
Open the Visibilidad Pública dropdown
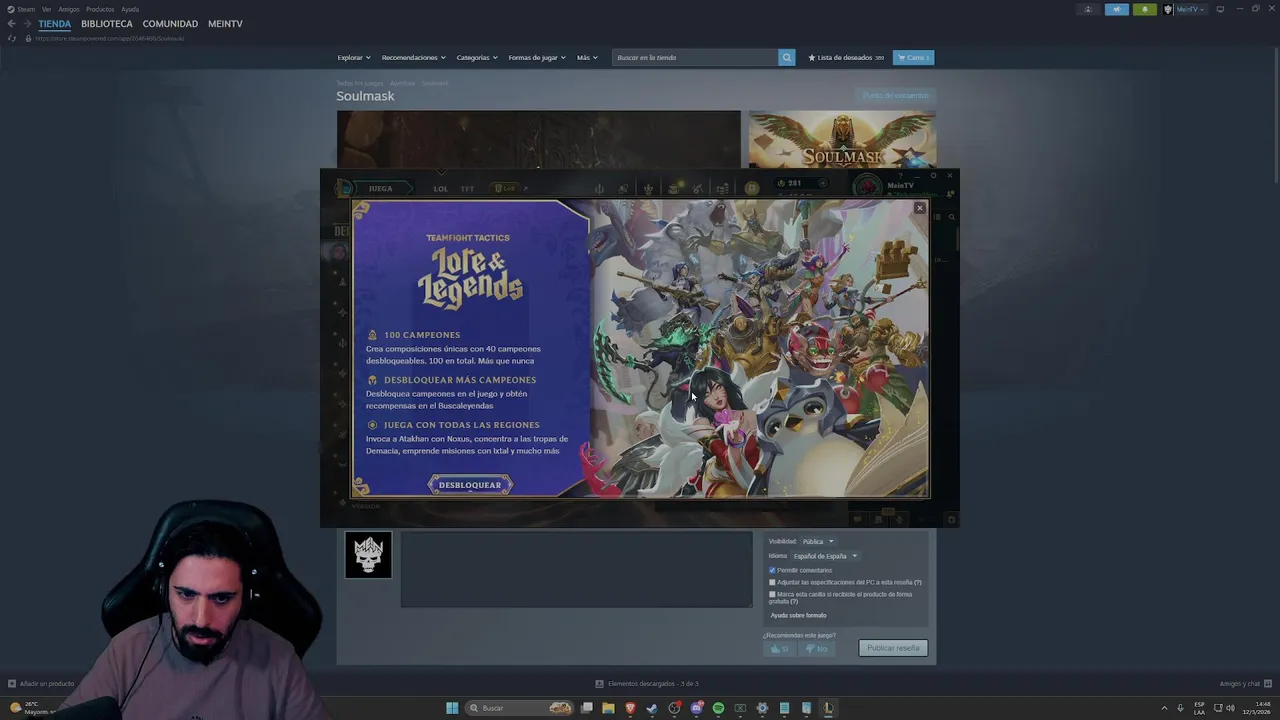click(x=818, y=542)
